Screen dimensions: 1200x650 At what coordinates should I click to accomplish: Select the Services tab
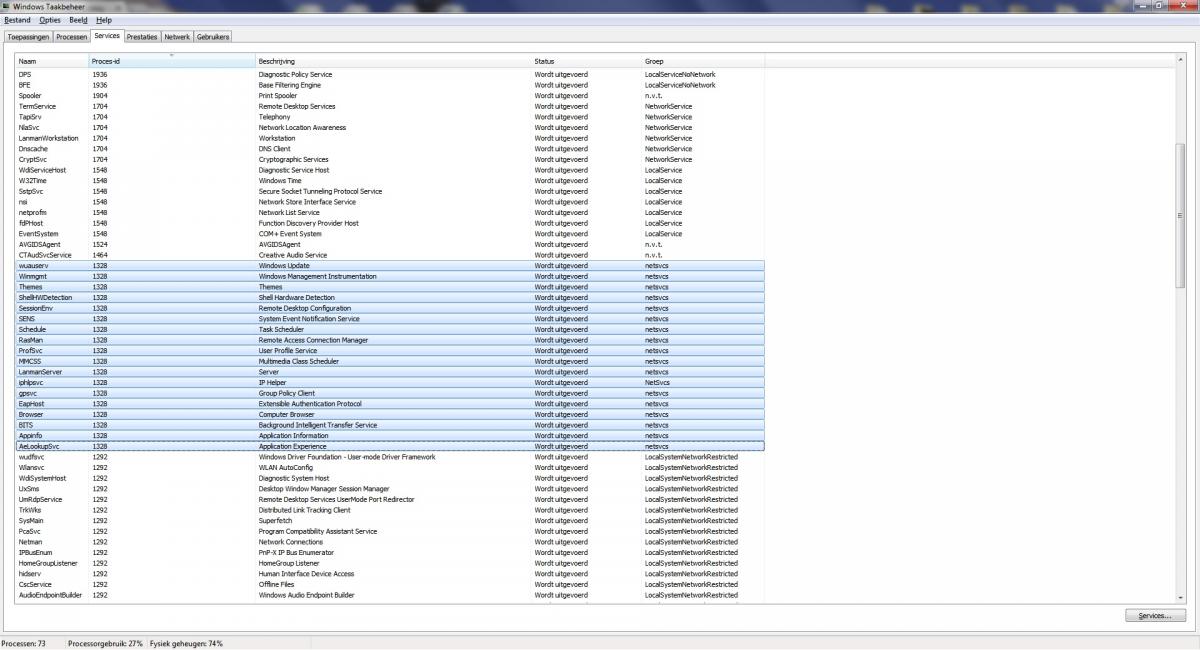coord(107,36)
